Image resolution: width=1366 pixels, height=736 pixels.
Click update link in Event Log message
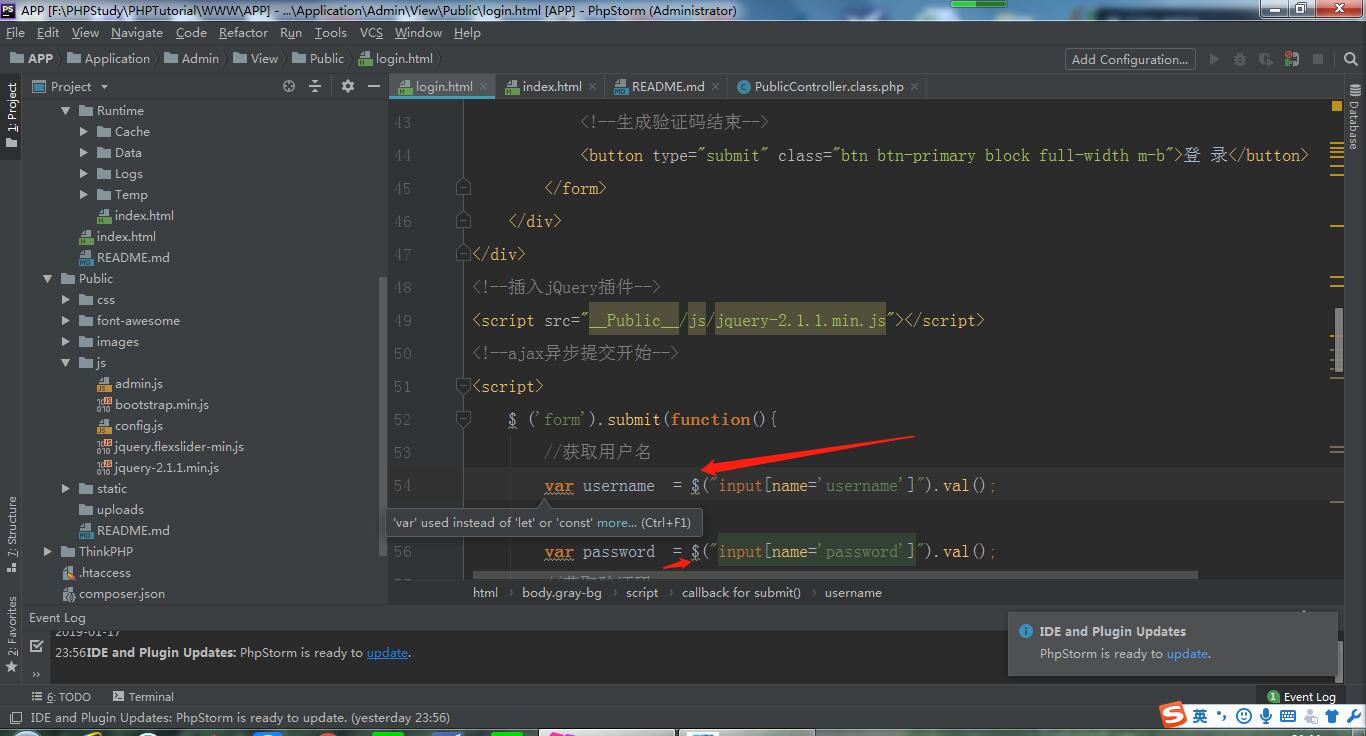(387, 653)
